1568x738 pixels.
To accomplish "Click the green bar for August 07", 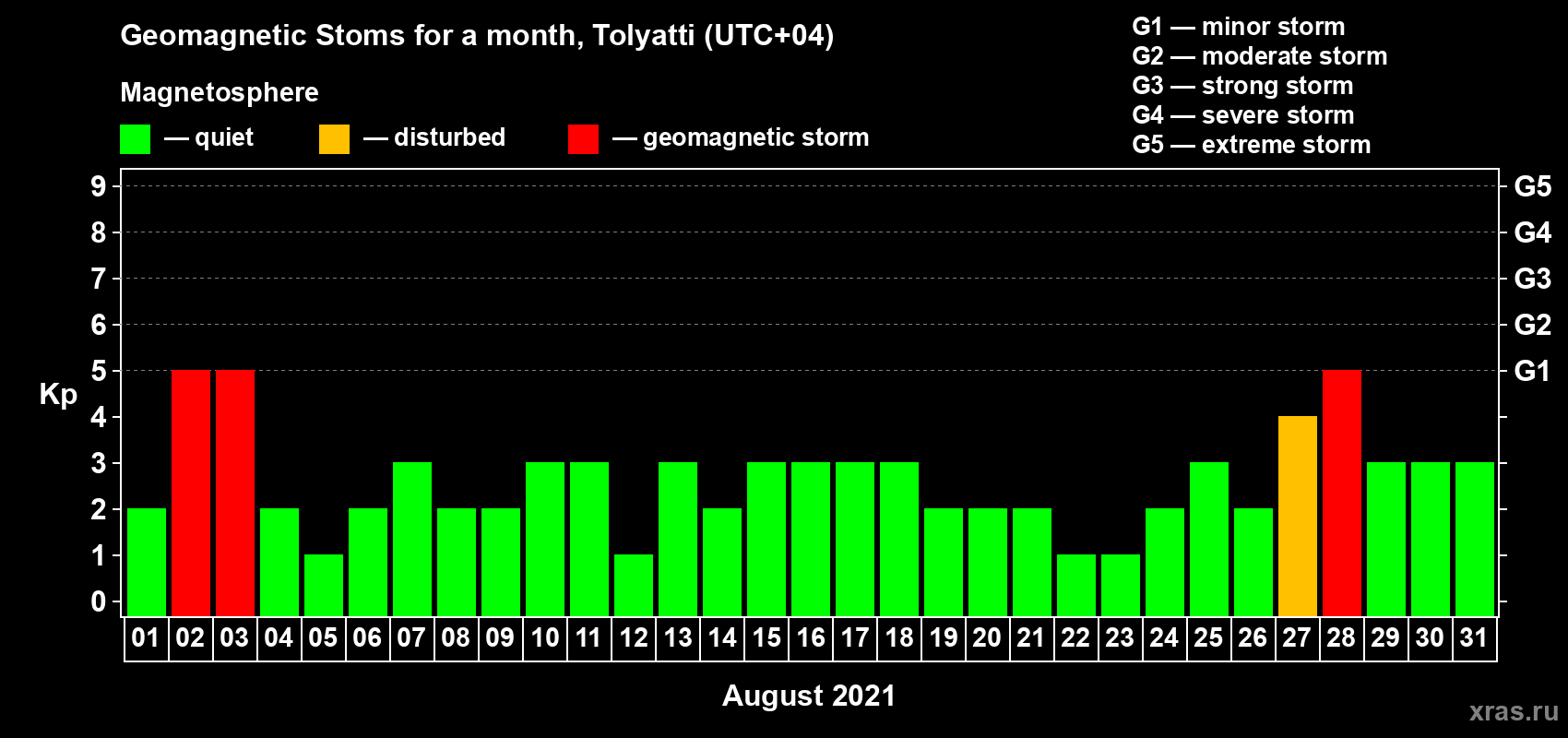I will [412, 539].
